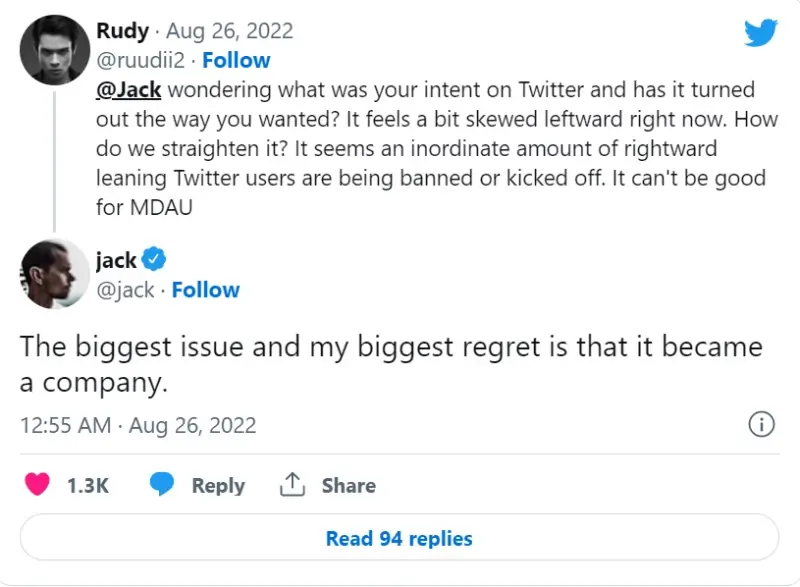This screenshot has width=800, height=587.
Task: Click jack's display name
Action: (x=116, y=260)
